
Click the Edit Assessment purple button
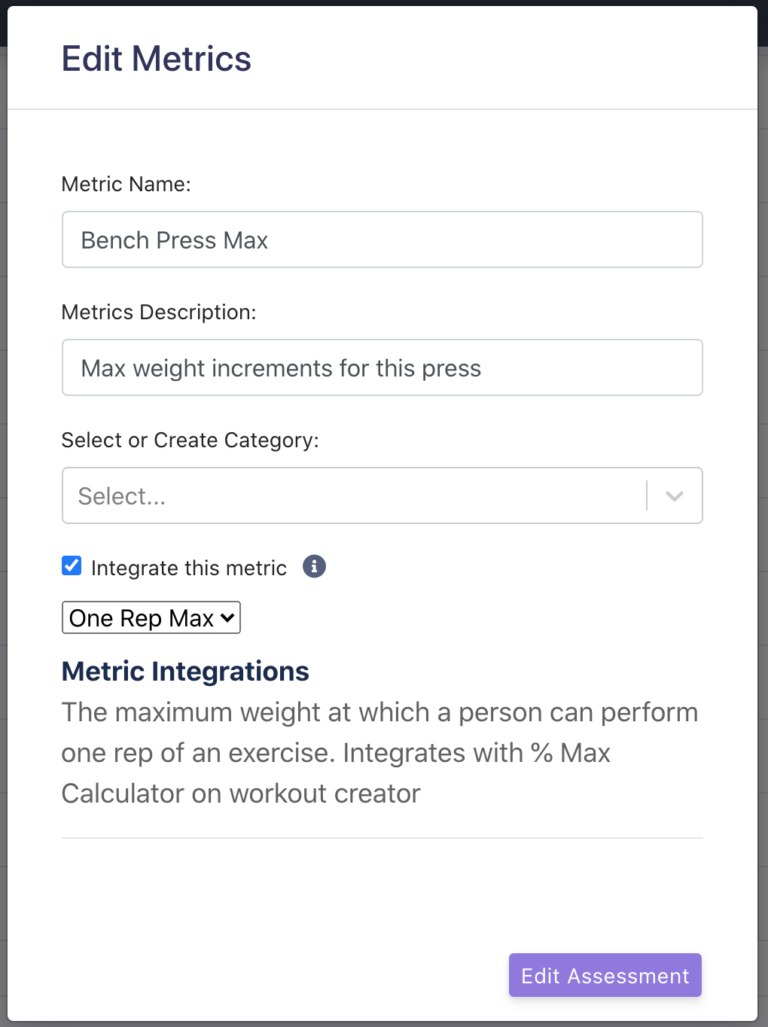[x=604, y=974]
